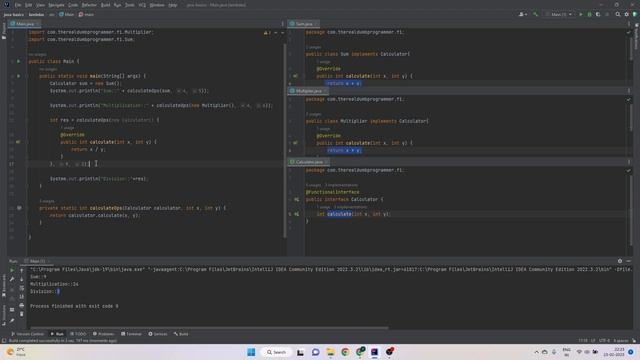The image size is (640, 360).
Task: Open the Build menu
Action: point(105,5)
